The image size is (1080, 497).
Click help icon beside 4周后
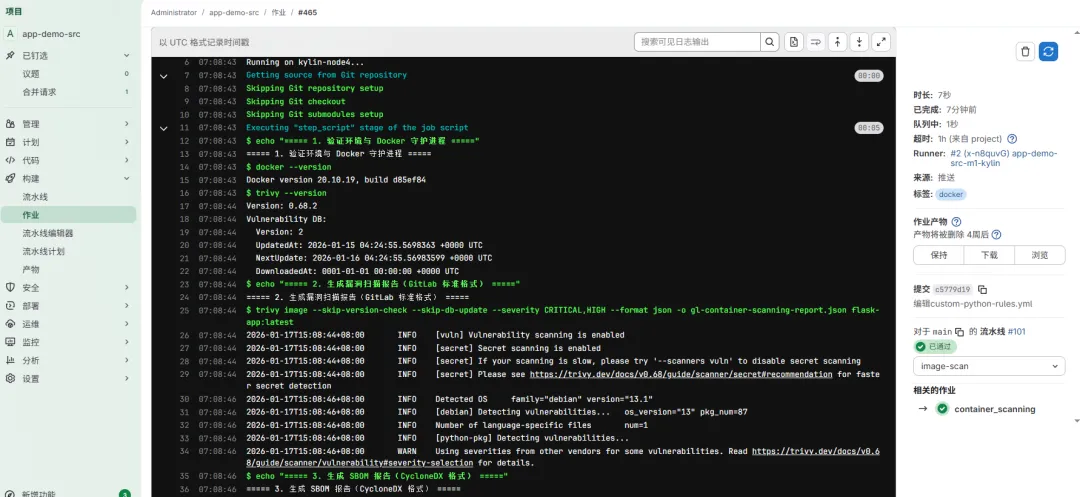996,235
